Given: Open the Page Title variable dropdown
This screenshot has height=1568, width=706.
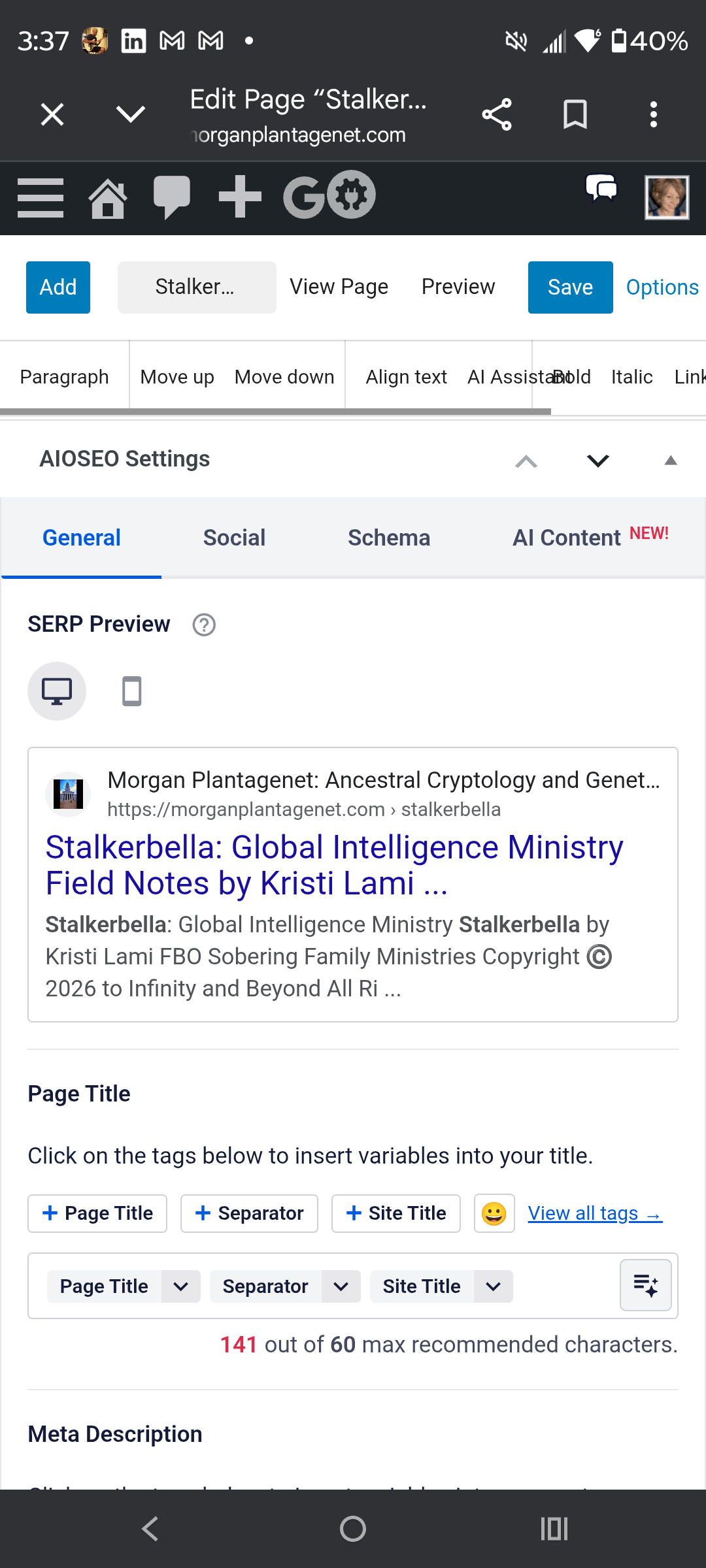Looking at the screenshot, I should coord(181,1286).
